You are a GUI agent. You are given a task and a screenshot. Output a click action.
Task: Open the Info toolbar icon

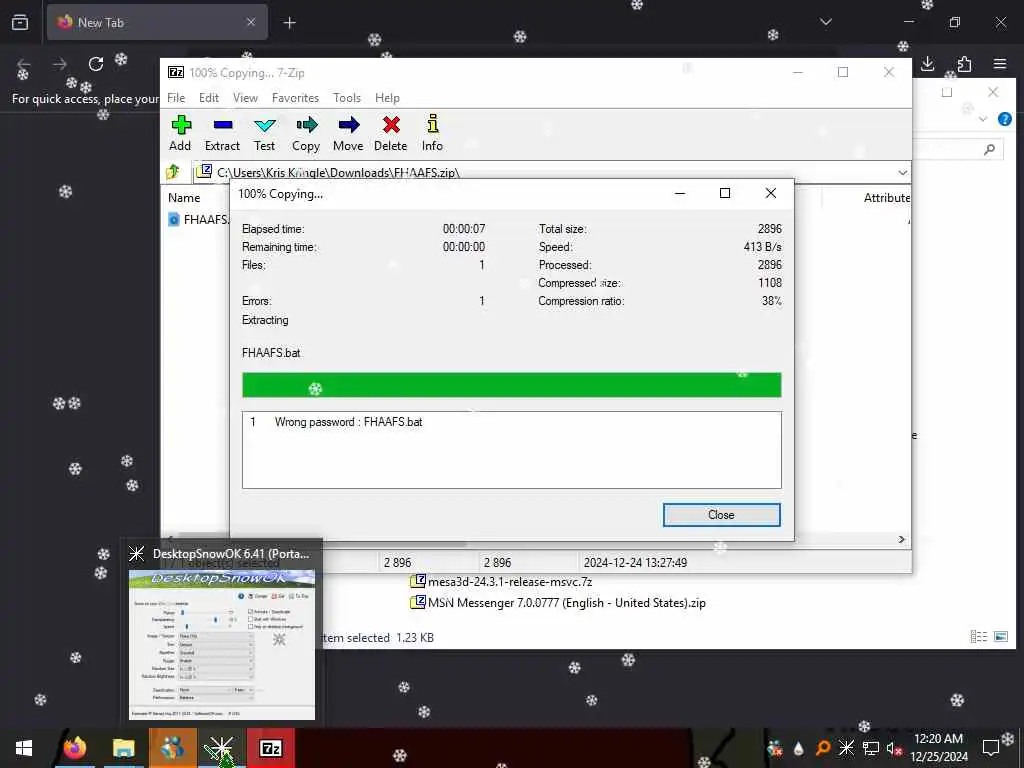(432, 124)
